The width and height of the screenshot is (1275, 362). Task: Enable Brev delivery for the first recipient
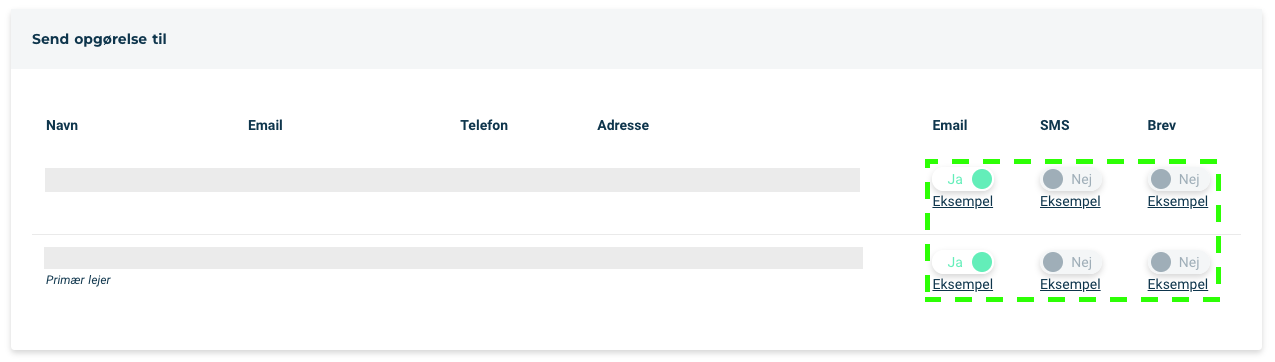click(x=1179, y=179)
